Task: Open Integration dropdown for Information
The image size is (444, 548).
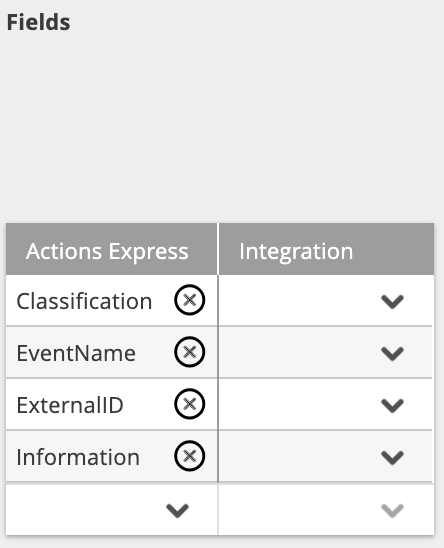Action: tap(392, 457)
